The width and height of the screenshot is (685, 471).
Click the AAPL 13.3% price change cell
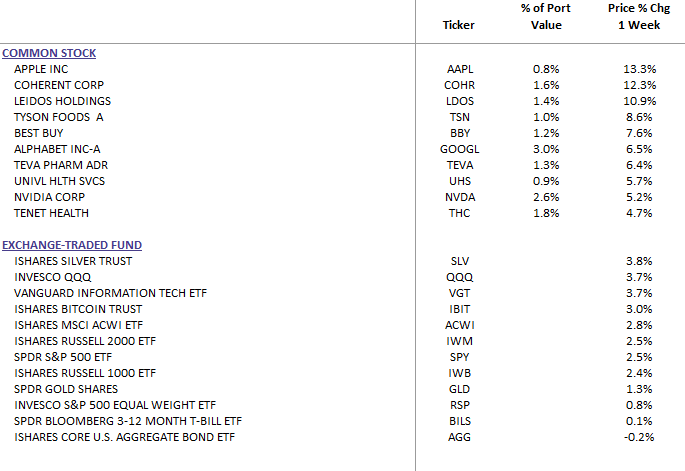coord(640,69)
